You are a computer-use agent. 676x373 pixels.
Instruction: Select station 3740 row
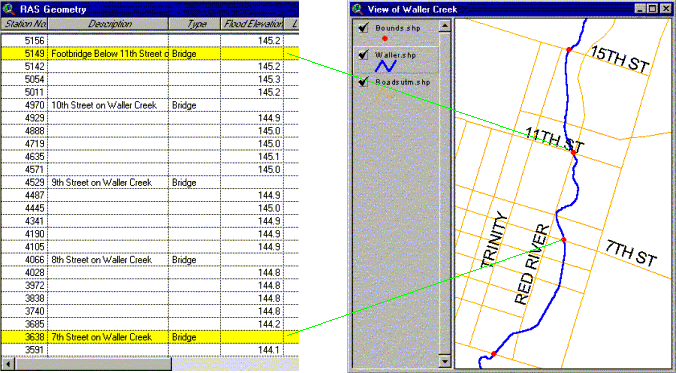tap(150, 311)
